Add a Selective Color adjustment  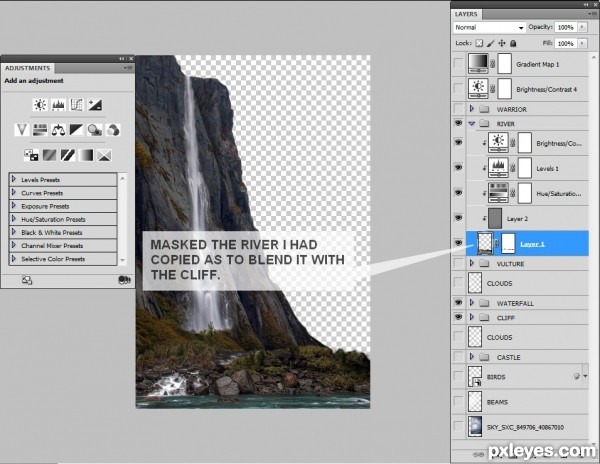click(104, 155)
